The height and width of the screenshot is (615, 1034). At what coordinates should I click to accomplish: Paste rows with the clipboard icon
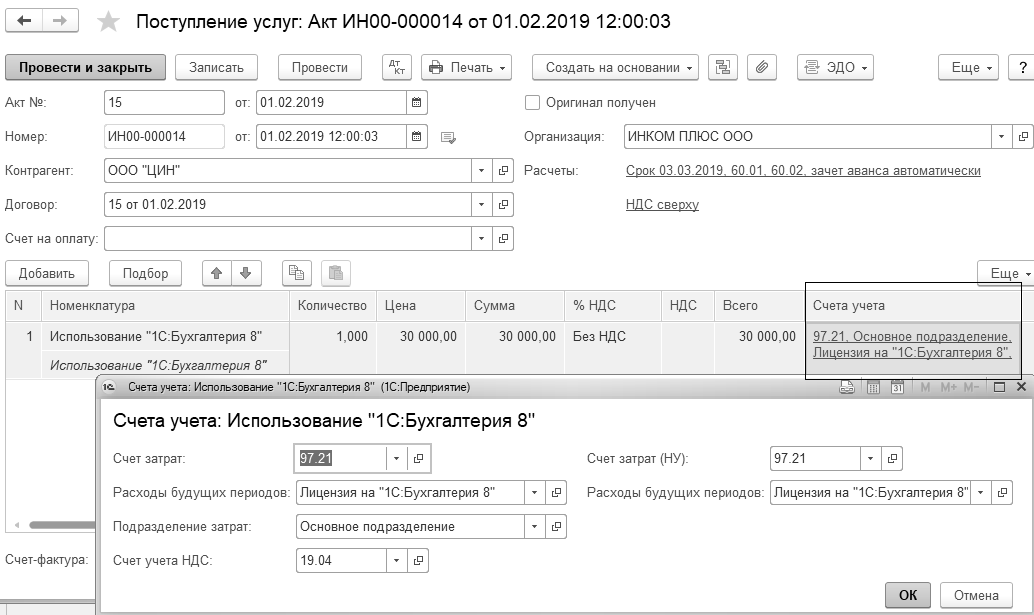pos(336,273)
